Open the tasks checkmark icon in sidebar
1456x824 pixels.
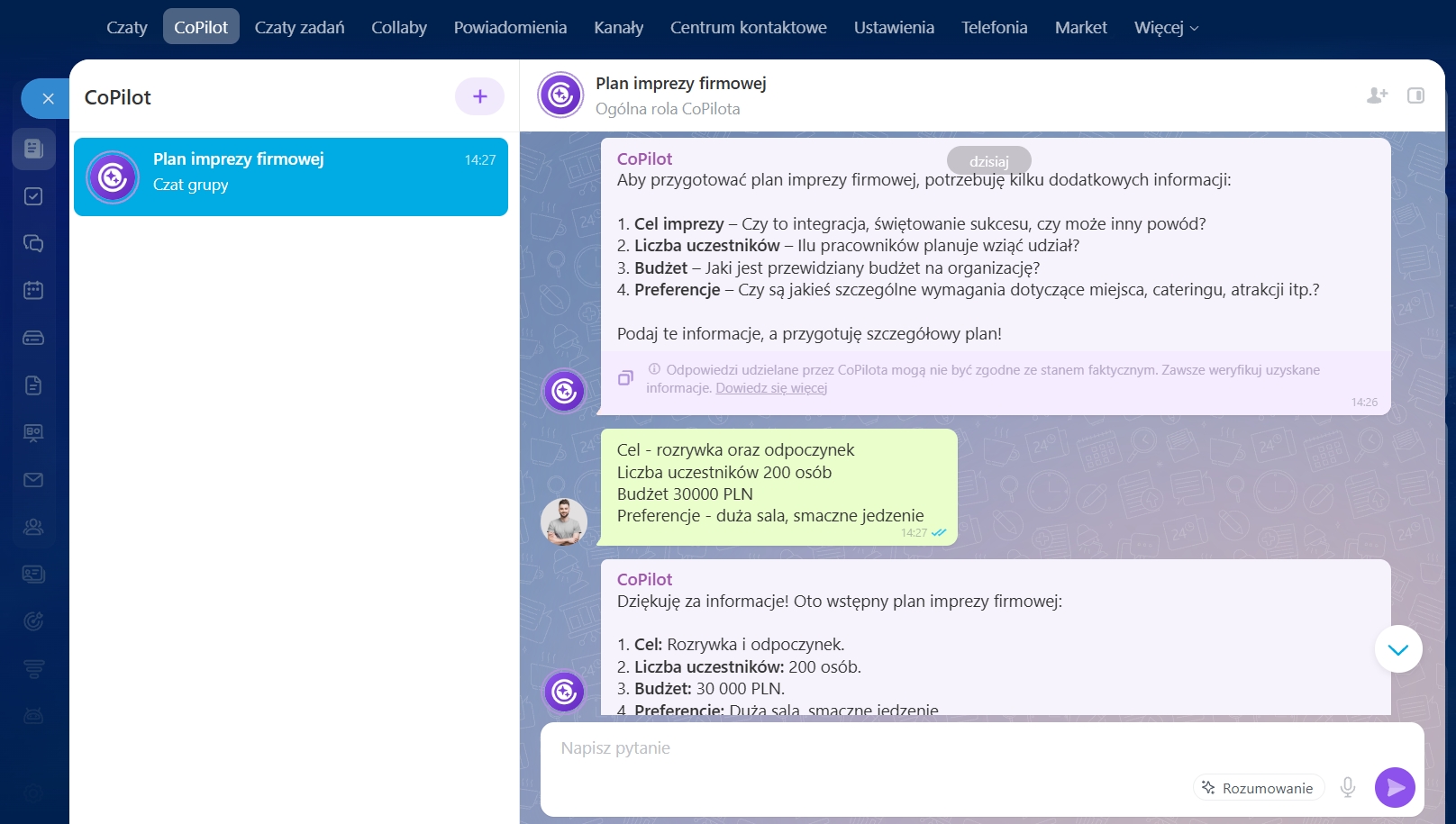click(33, 196)
